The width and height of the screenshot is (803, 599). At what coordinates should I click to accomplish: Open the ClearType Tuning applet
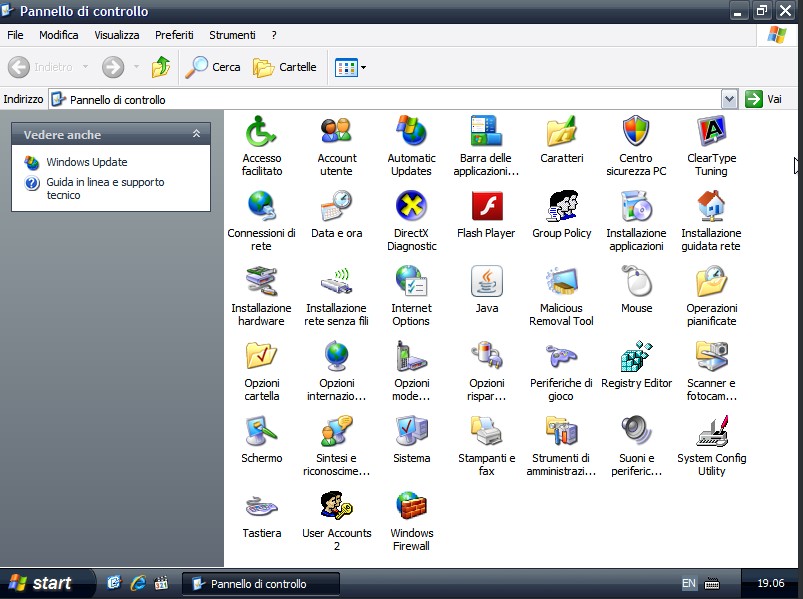point(711,146)
